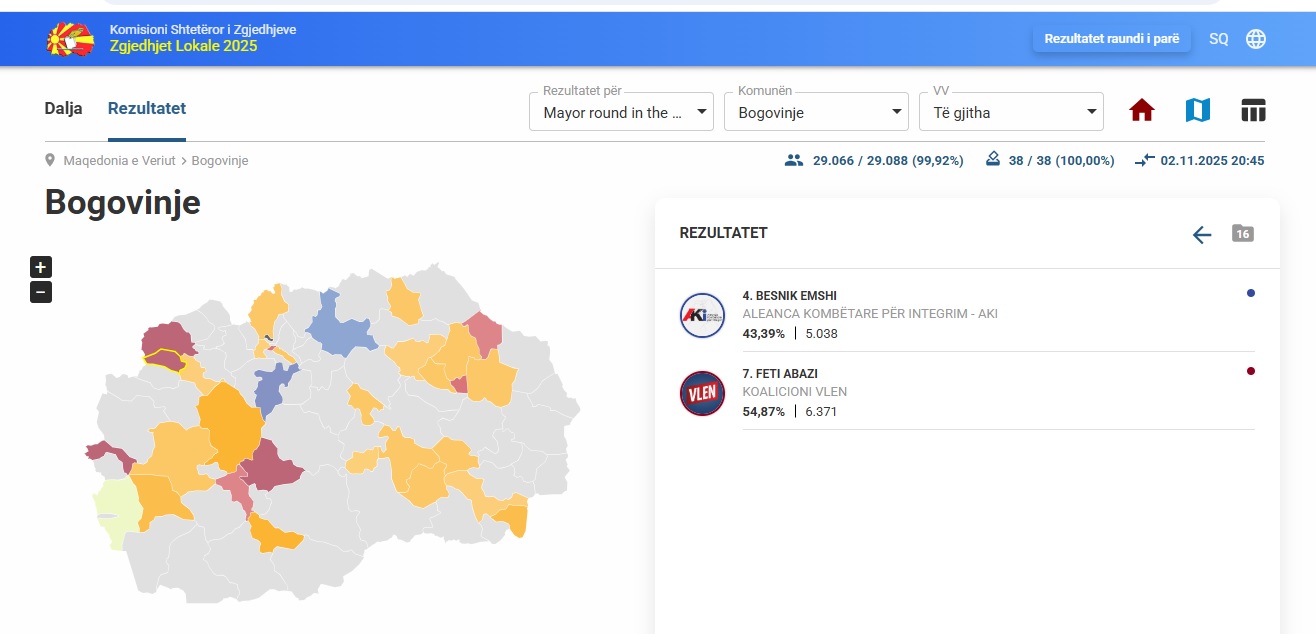Zoom out of the map

(40, 292)
